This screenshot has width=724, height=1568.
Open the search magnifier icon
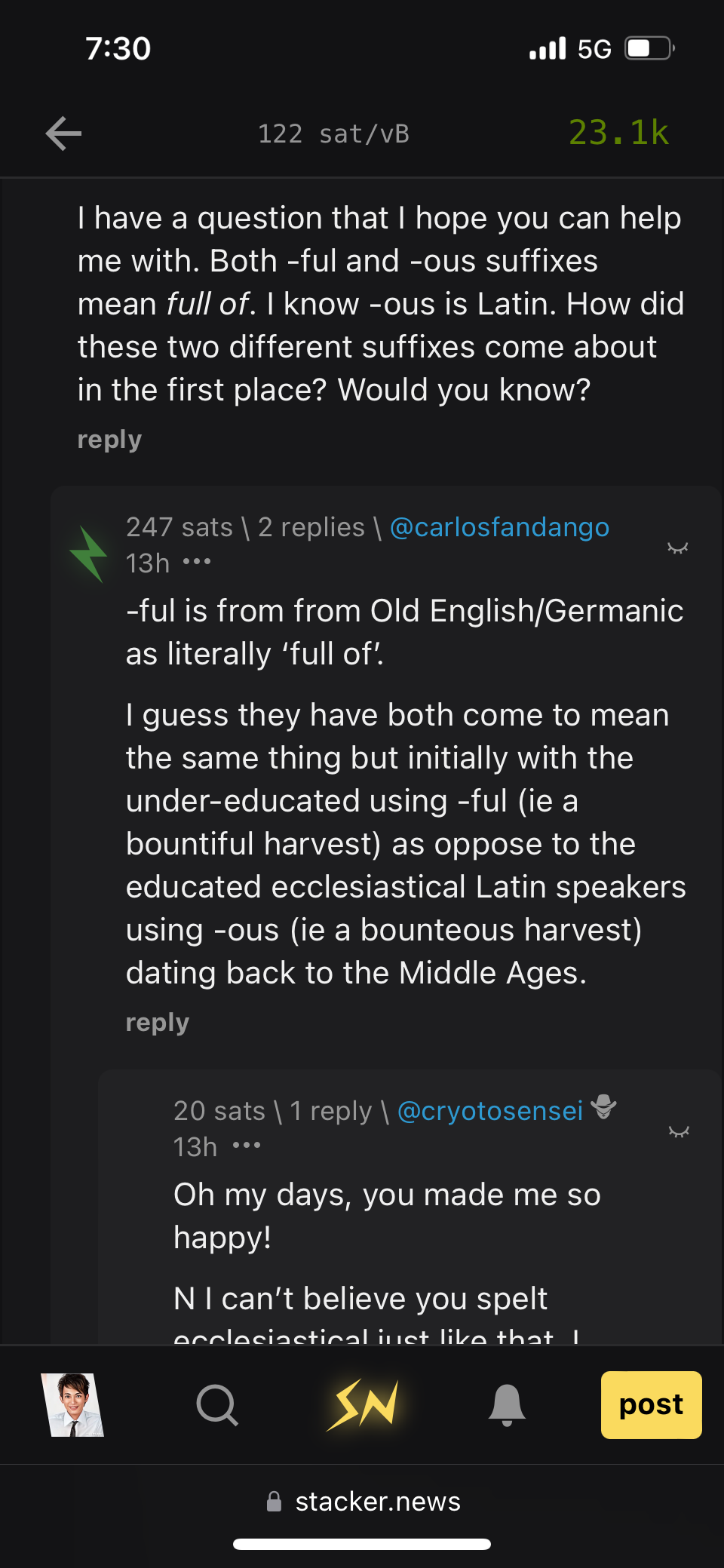pos(217,1405)
